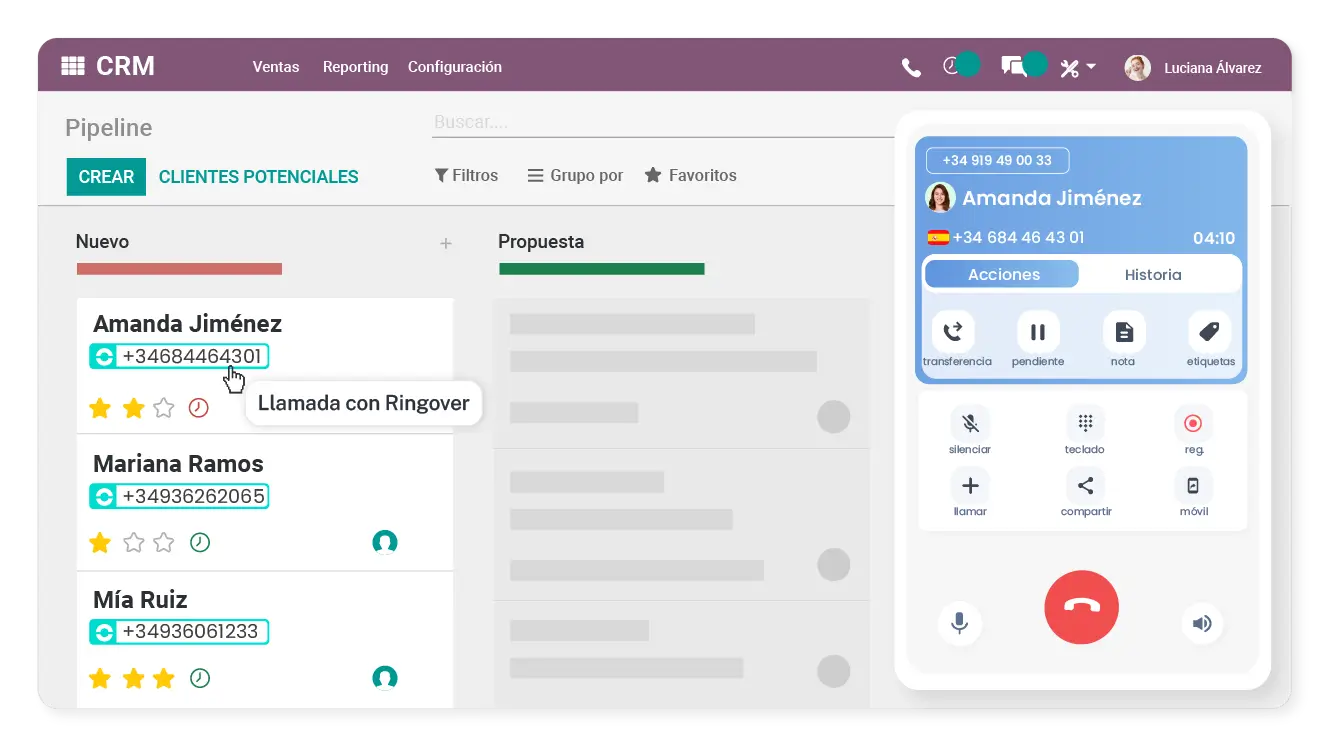Switch to the Historia tab
1332x747 pixels.
1152,274
